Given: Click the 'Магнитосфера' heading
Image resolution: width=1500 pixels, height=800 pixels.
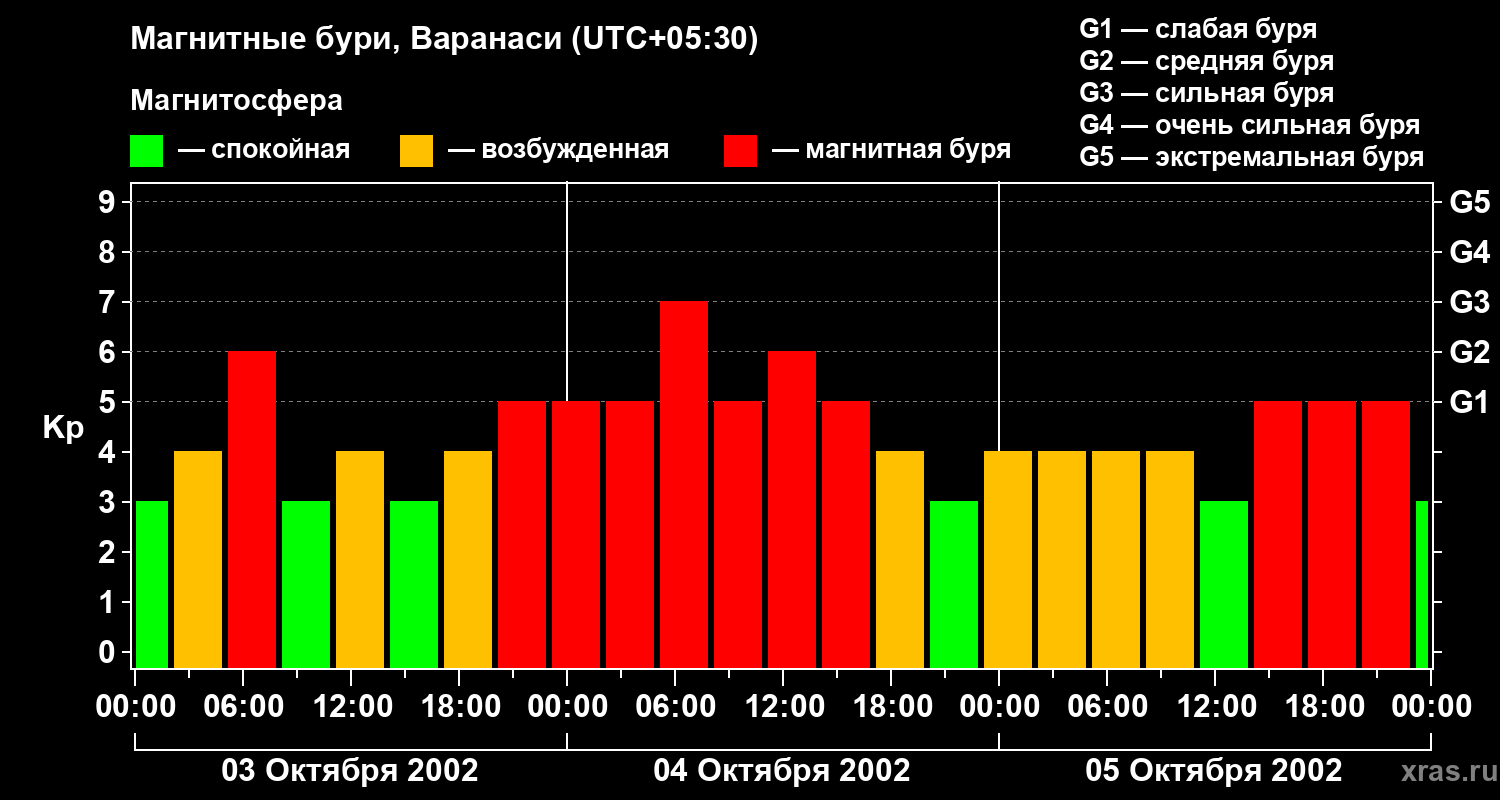Looking at the screenshot, I should point(236,101).
